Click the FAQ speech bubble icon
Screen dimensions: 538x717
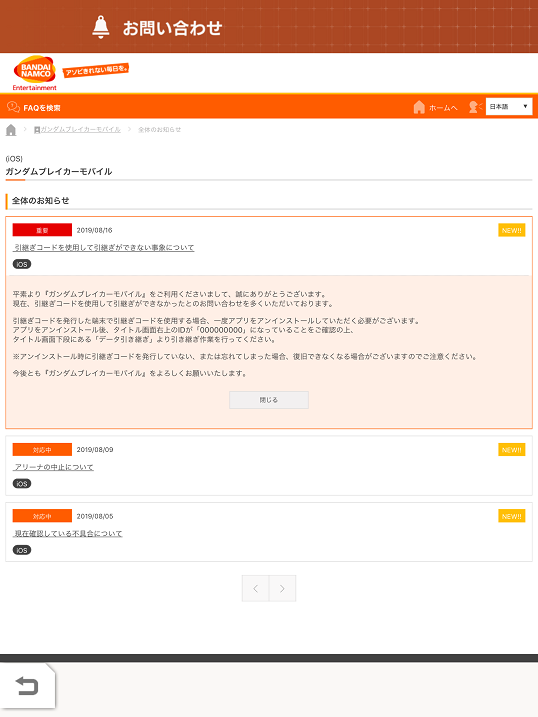click(x=13, y=107)
